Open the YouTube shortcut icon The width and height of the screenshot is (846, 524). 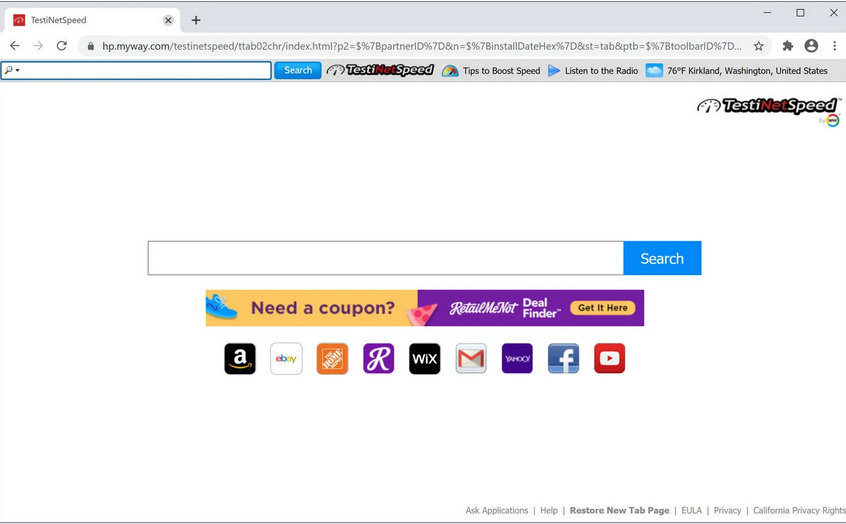[609, 359]
